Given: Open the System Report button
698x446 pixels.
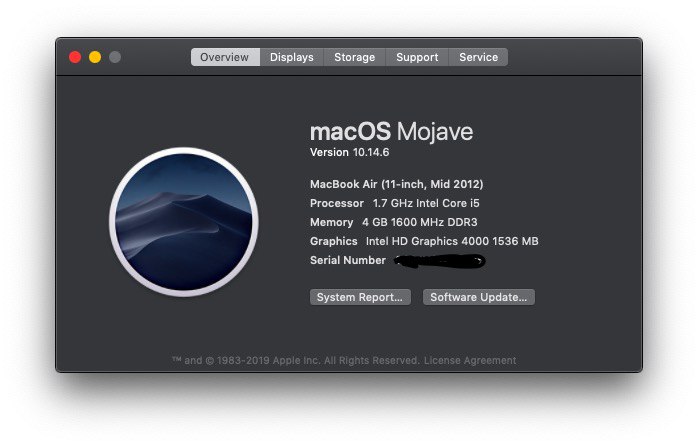Looking at the screenshot, I should [360, 297].
